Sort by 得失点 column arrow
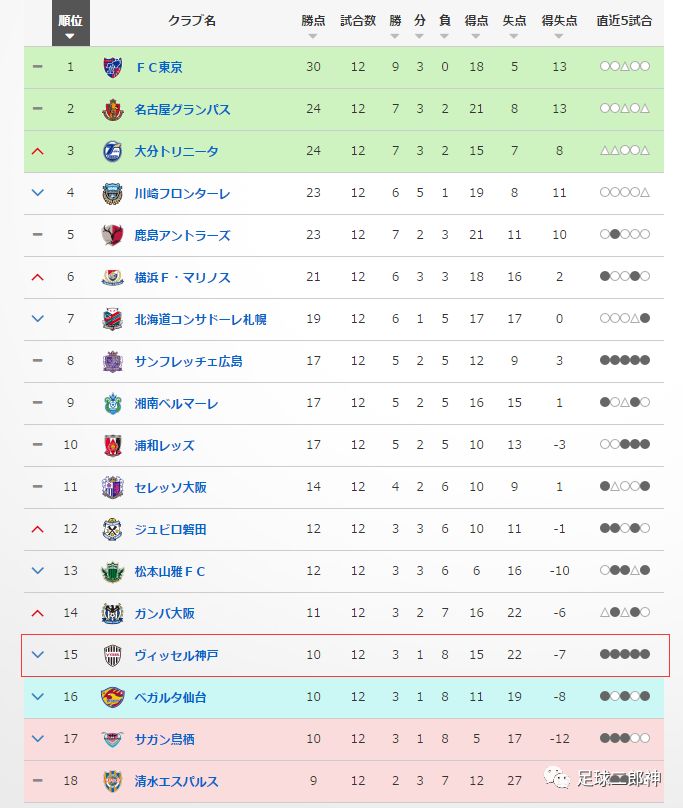 559,36
